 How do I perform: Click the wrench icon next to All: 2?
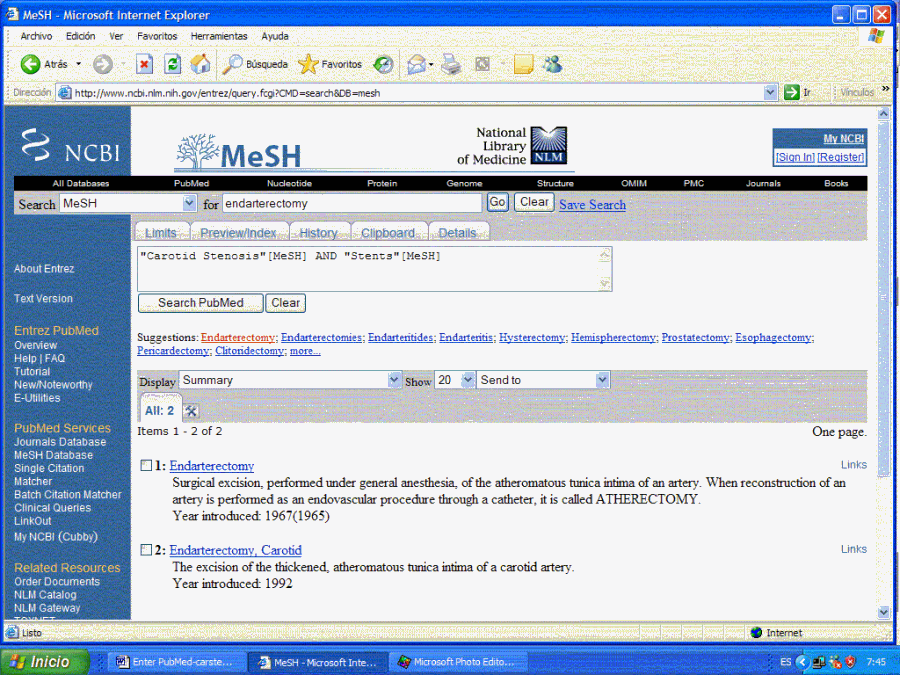click(x=192, y=411)
